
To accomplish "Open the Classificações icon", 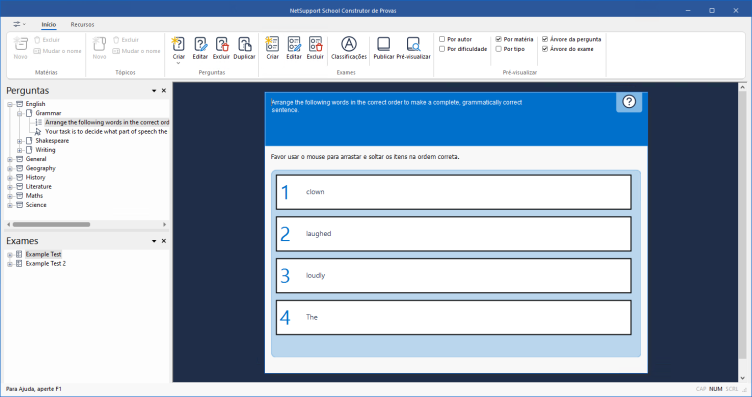I will pyautogui.click(x=349, y=44).
